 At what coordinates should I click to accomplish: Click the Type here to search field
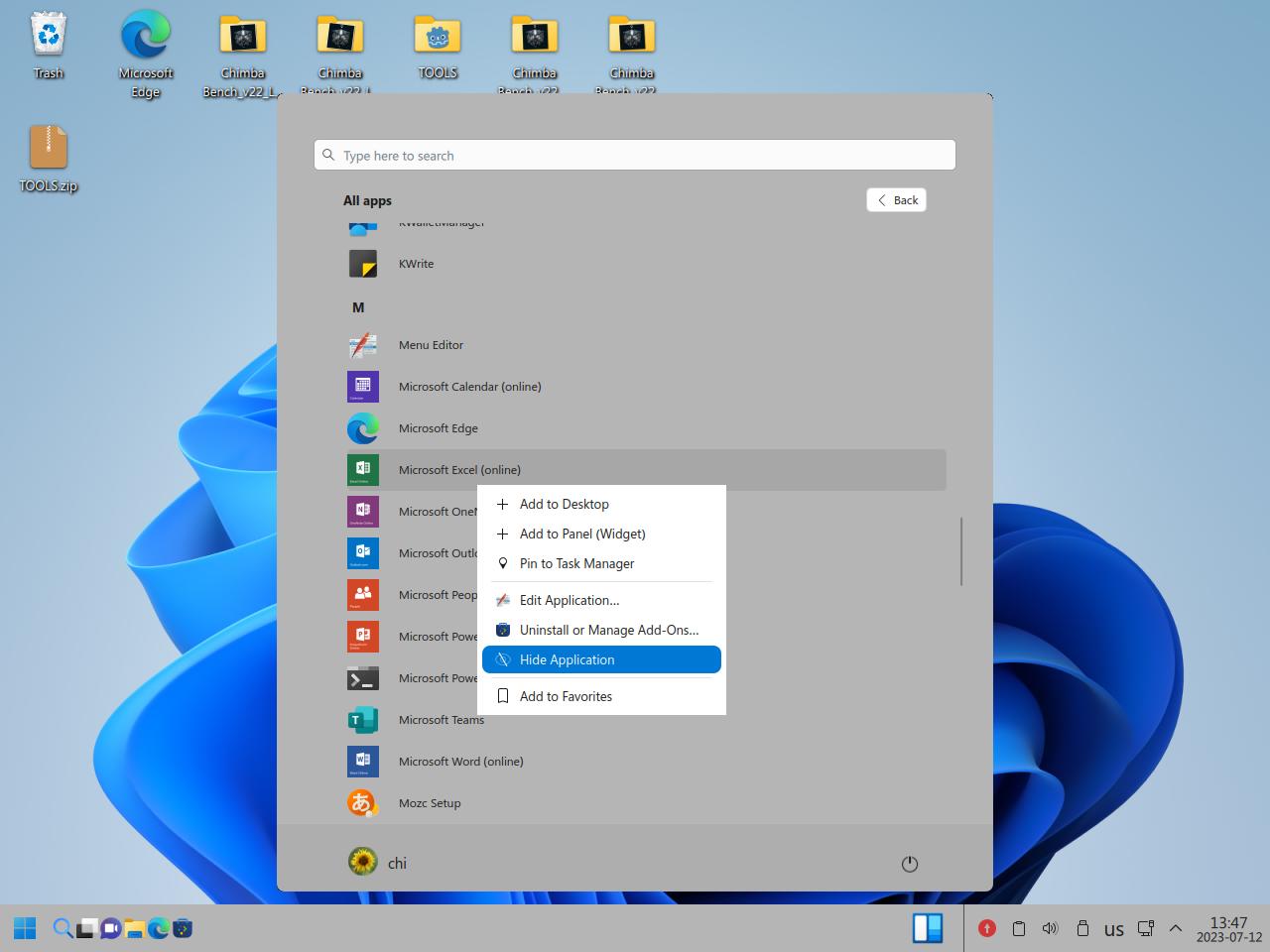tap(635, 156)
